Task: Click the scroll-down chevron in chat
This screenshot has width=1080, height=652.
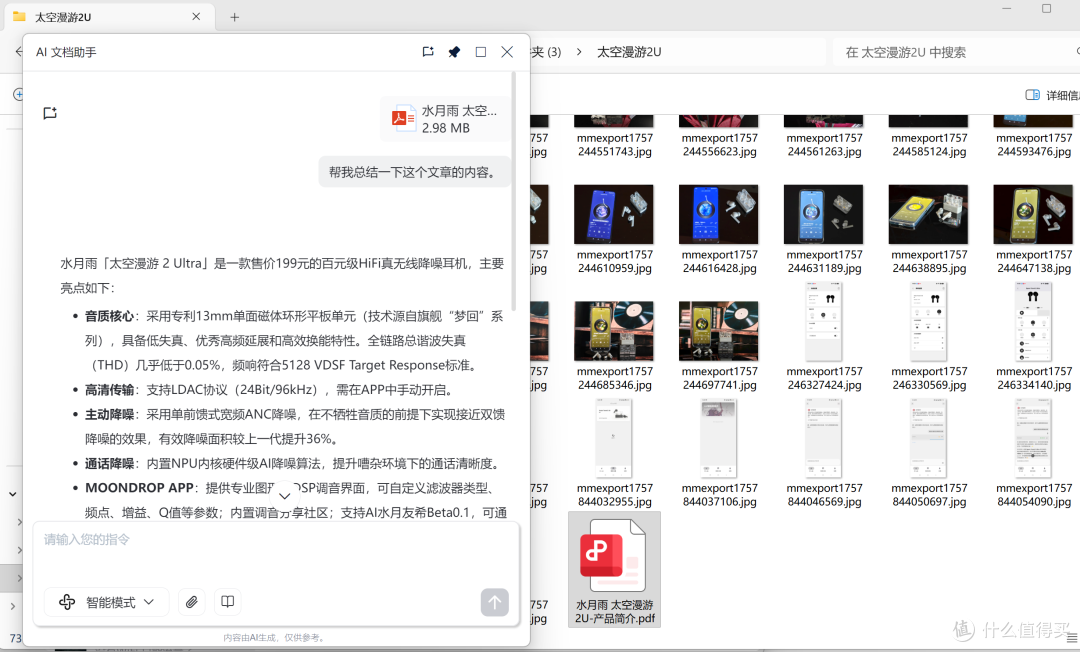Action: click(x=284, y=494)
